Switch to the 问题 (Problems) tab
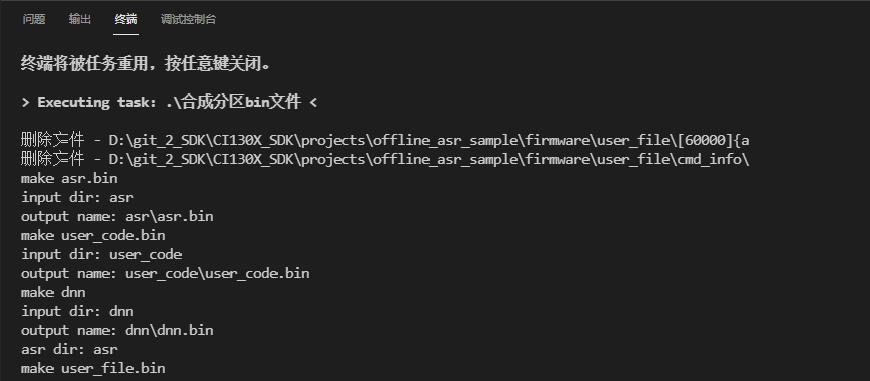Screen dimensions: 870x381 [x=34, y=19]
